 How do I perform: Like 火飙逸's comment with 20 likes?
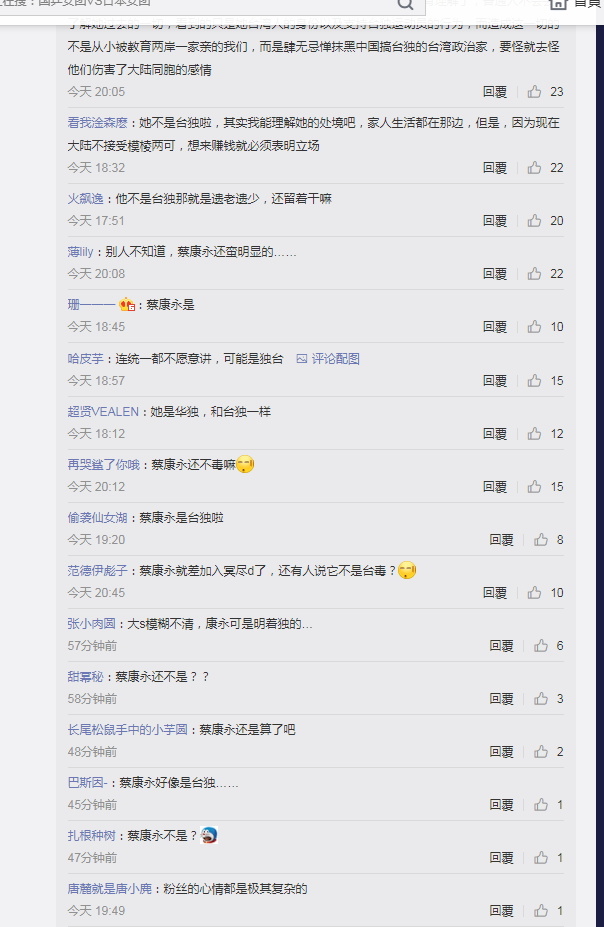point(534,221)
